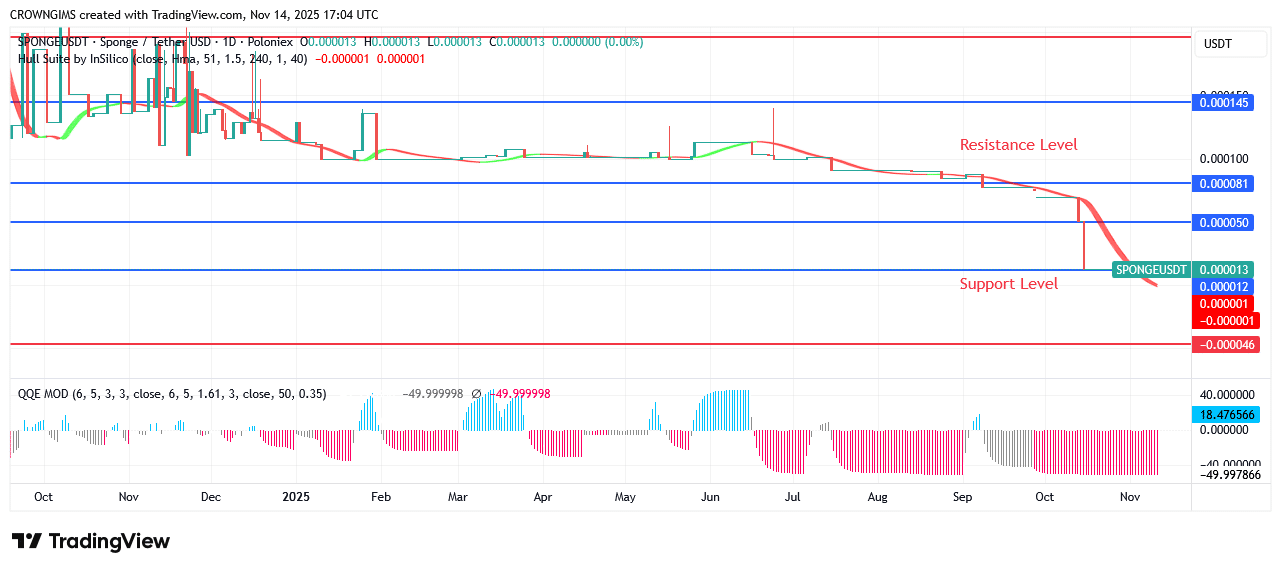Image resolution: width=1281 pixels, height=571 pixels.
Task: Click the -0.000046 red price label
Action: click(1225, 344)
